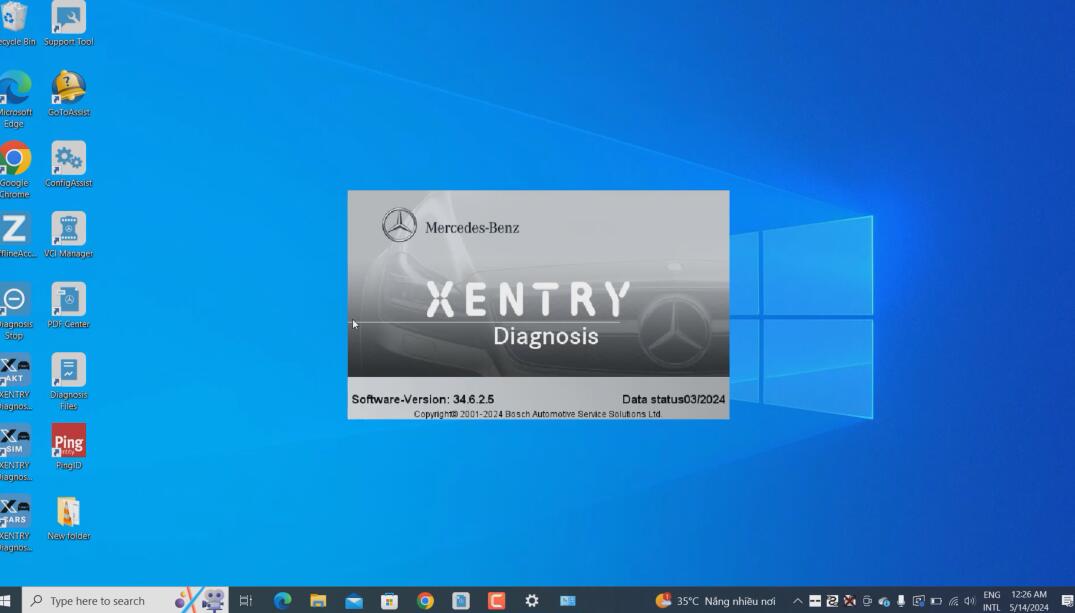Open File Explorer from the taskbar
1075x613 pixels.
(x=318, y=601)
